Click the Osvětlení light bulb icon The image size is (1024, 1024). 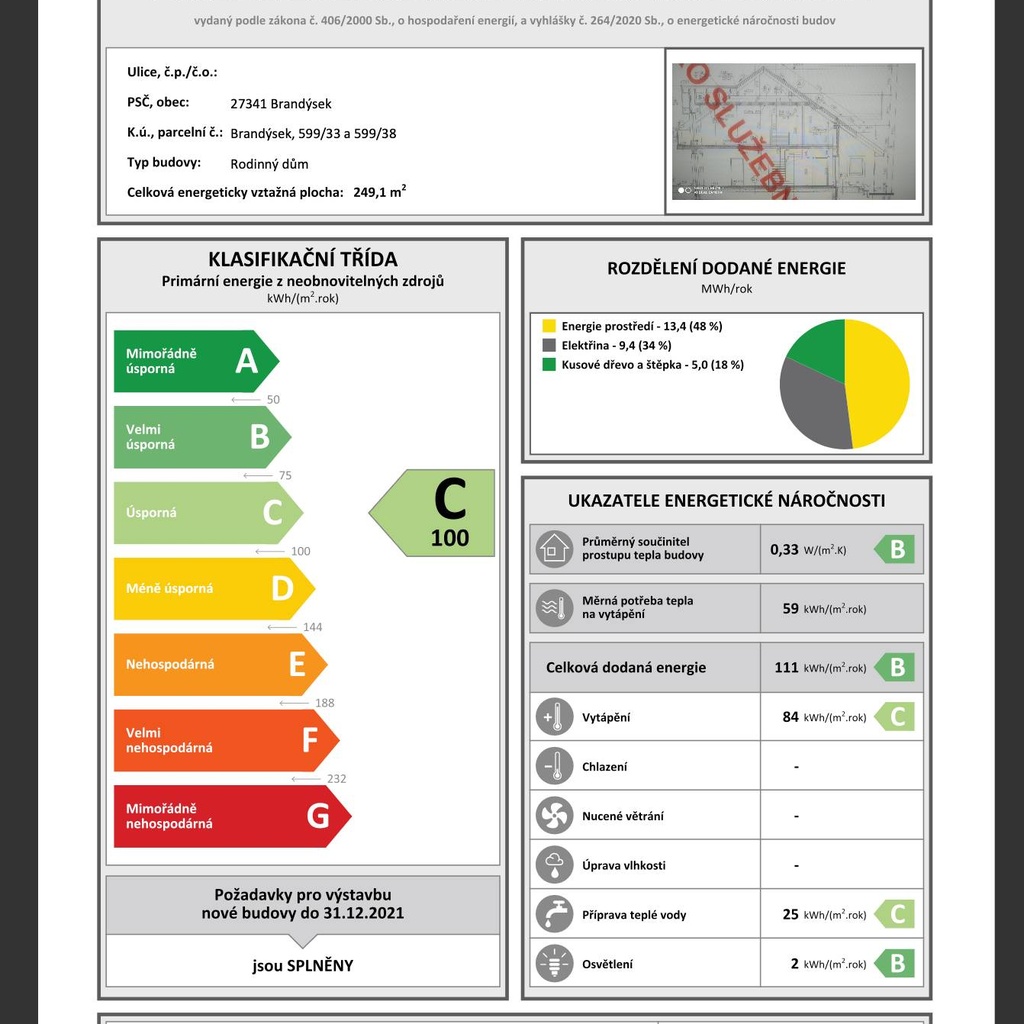[x=553, y=963]
